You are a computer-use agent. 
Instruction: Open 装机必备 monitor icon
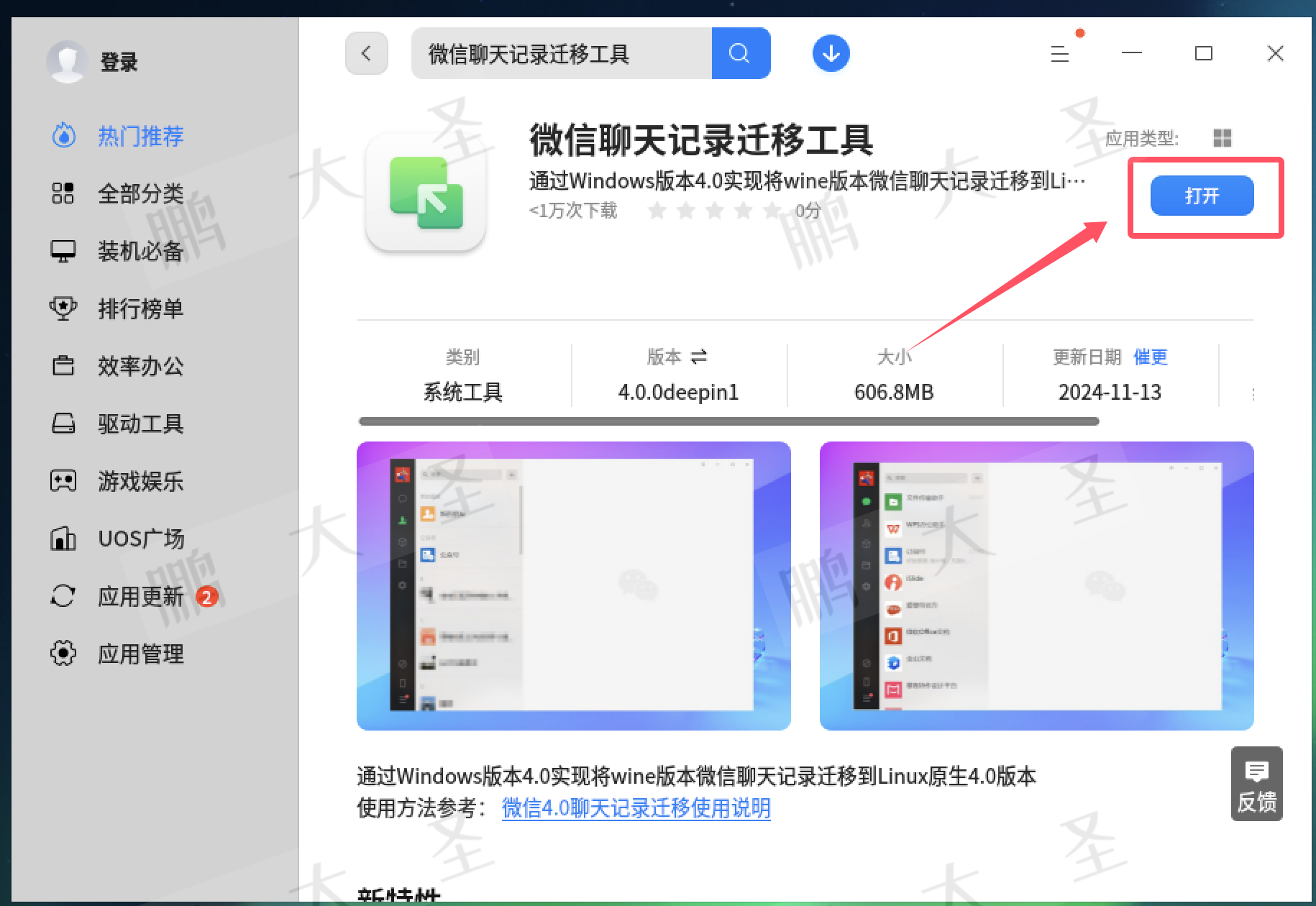[x=63, y=251]
